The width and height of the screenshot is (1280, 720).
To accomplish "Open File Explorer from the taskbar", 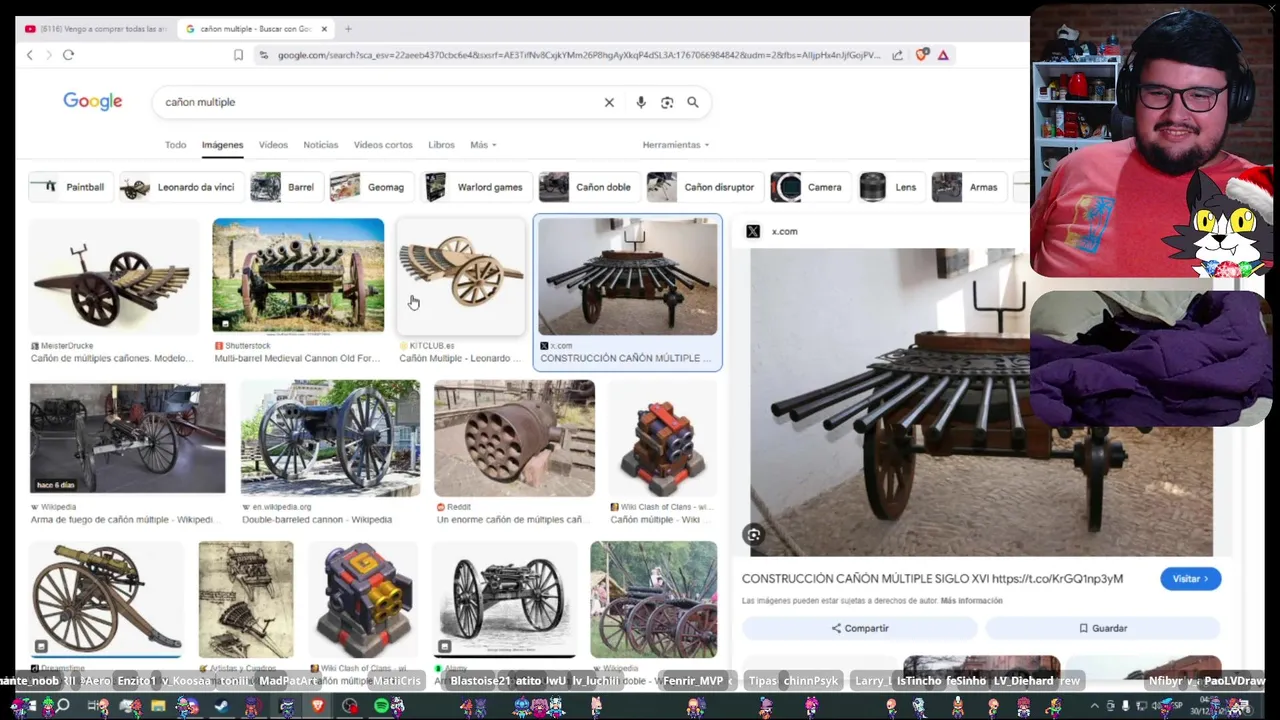I will [x=158, y=706].
